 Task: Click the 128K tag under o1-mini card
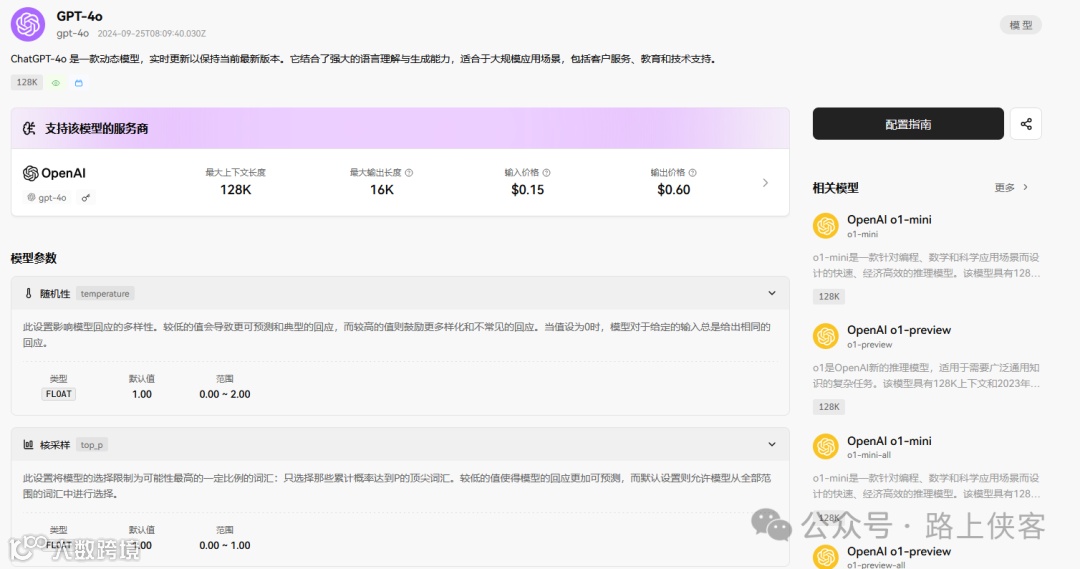(x=829, y=296)
